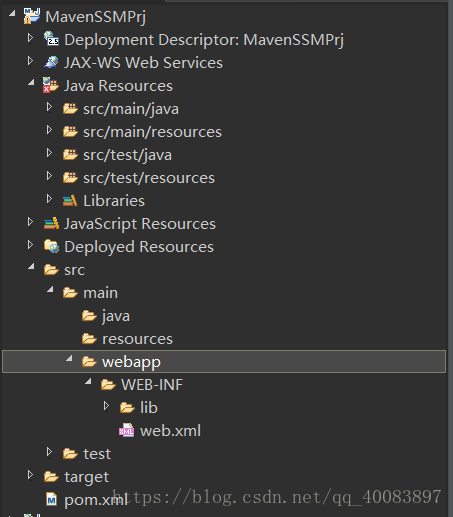Click the WEB-INF folder icon
This screenshot has width=453, height=517.
pos(108,384)
